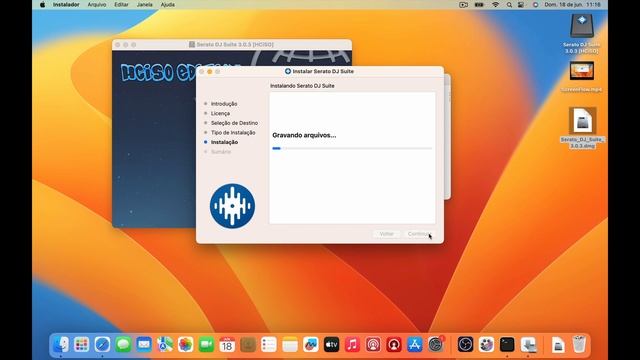Click the Sumário step in sidebar
640x360 pixels.
click(x=221, y=152)
